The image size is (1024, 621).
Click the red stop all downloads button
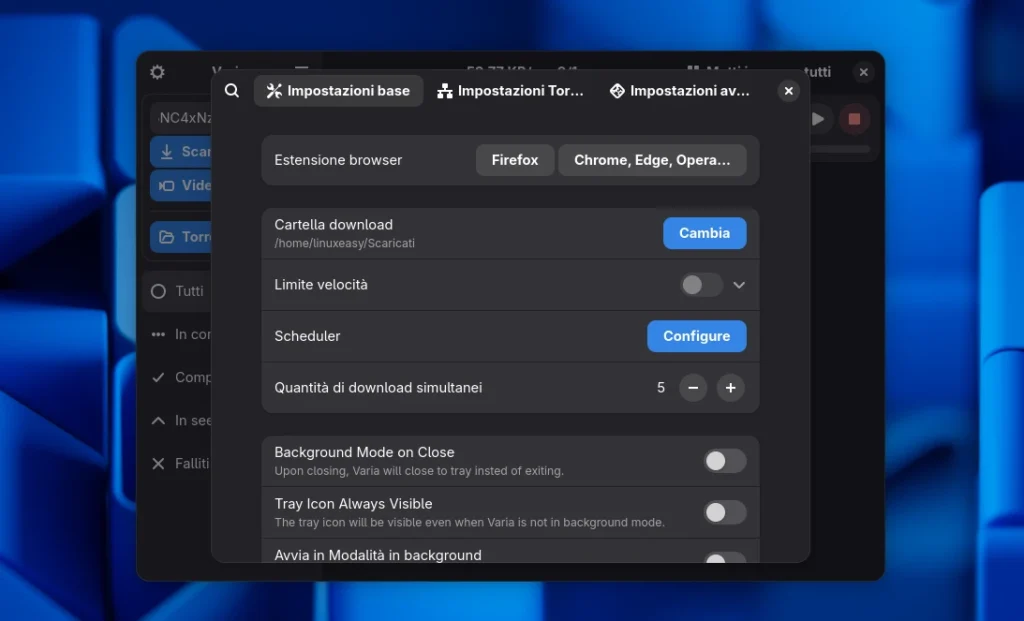click(854, 119)
